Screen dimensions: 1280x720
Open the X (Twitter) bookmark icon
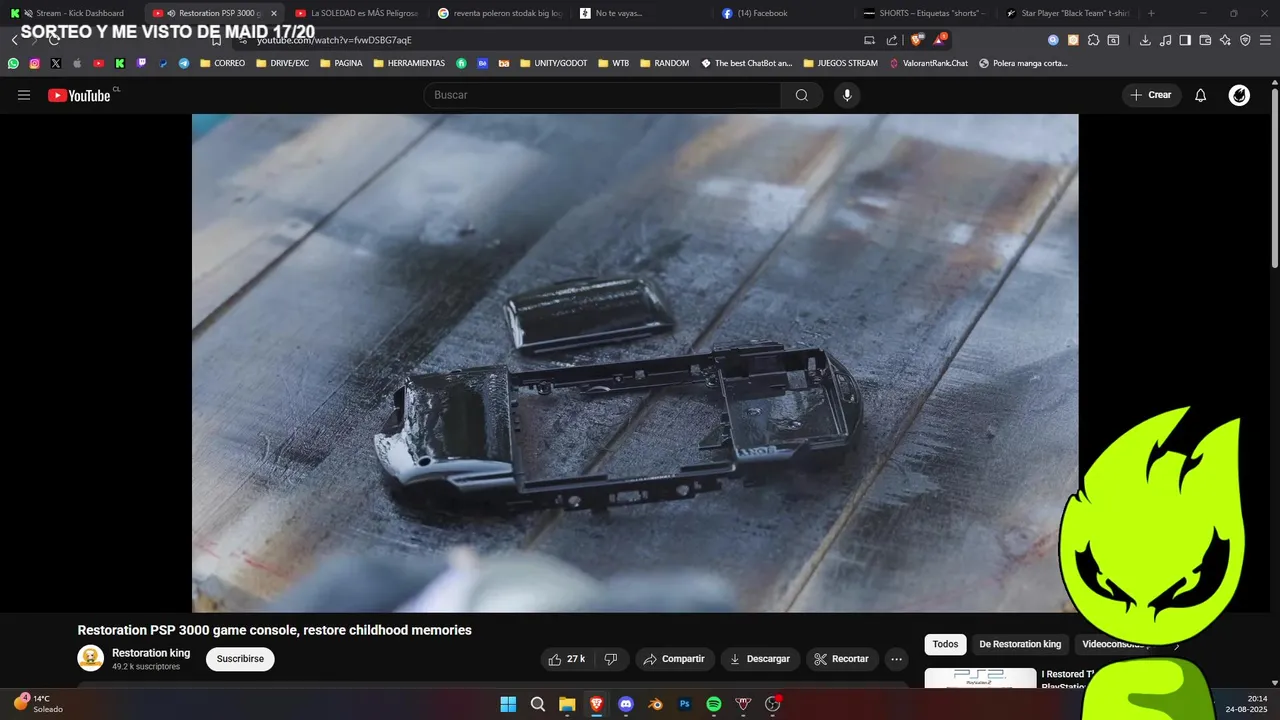tap(55, 63)
